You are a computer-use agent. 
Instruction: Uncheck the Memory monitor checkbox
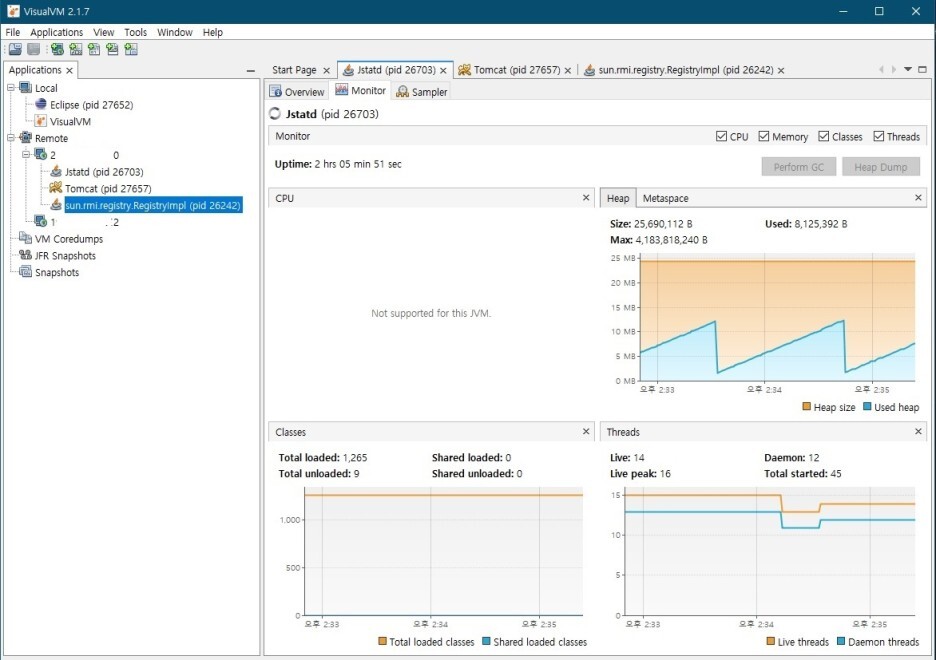763,136
